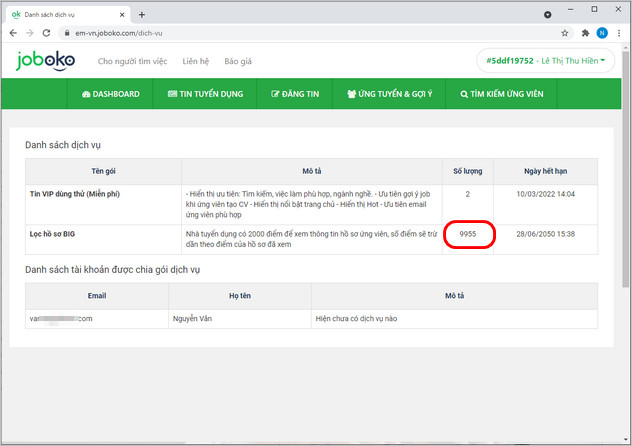
Task: Open the Báo giá link
Action: pos(238,61)
